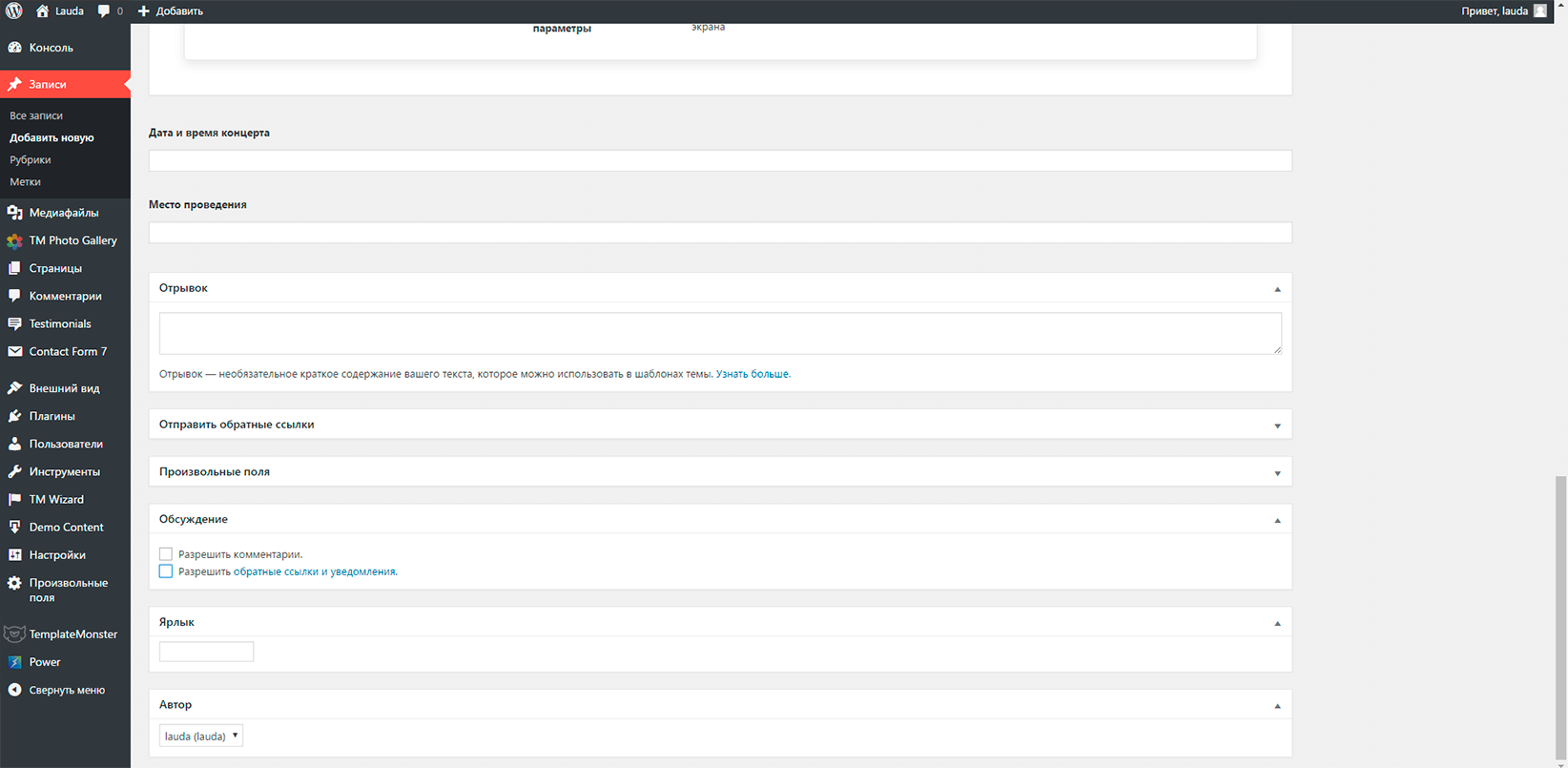Click the plus icon next to Добавить
Image resolution: width=1568 pixels, height=768 pixels.
point(144,11)
